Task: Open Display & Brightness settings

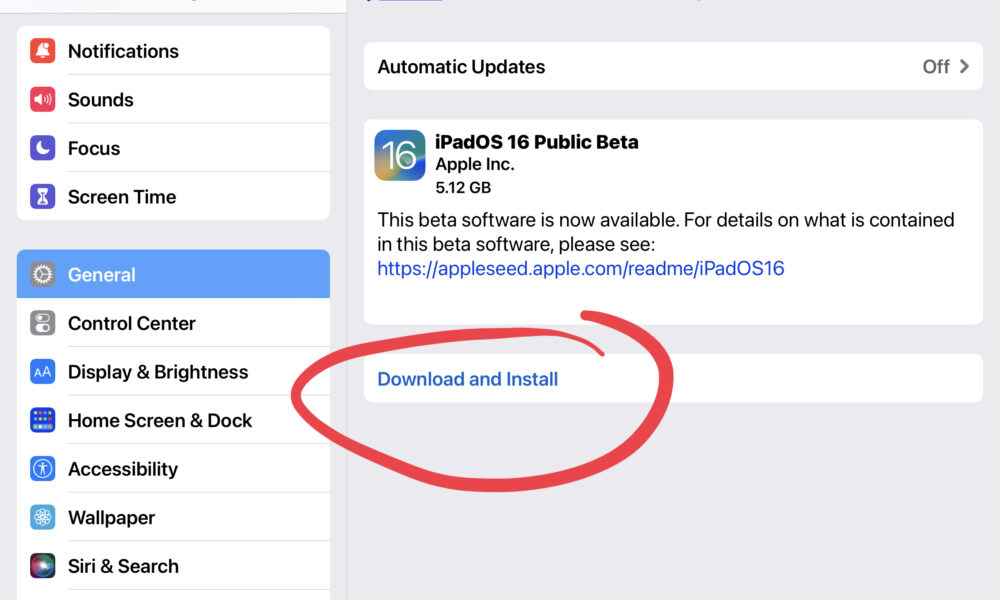Action: tap(173, 372)
